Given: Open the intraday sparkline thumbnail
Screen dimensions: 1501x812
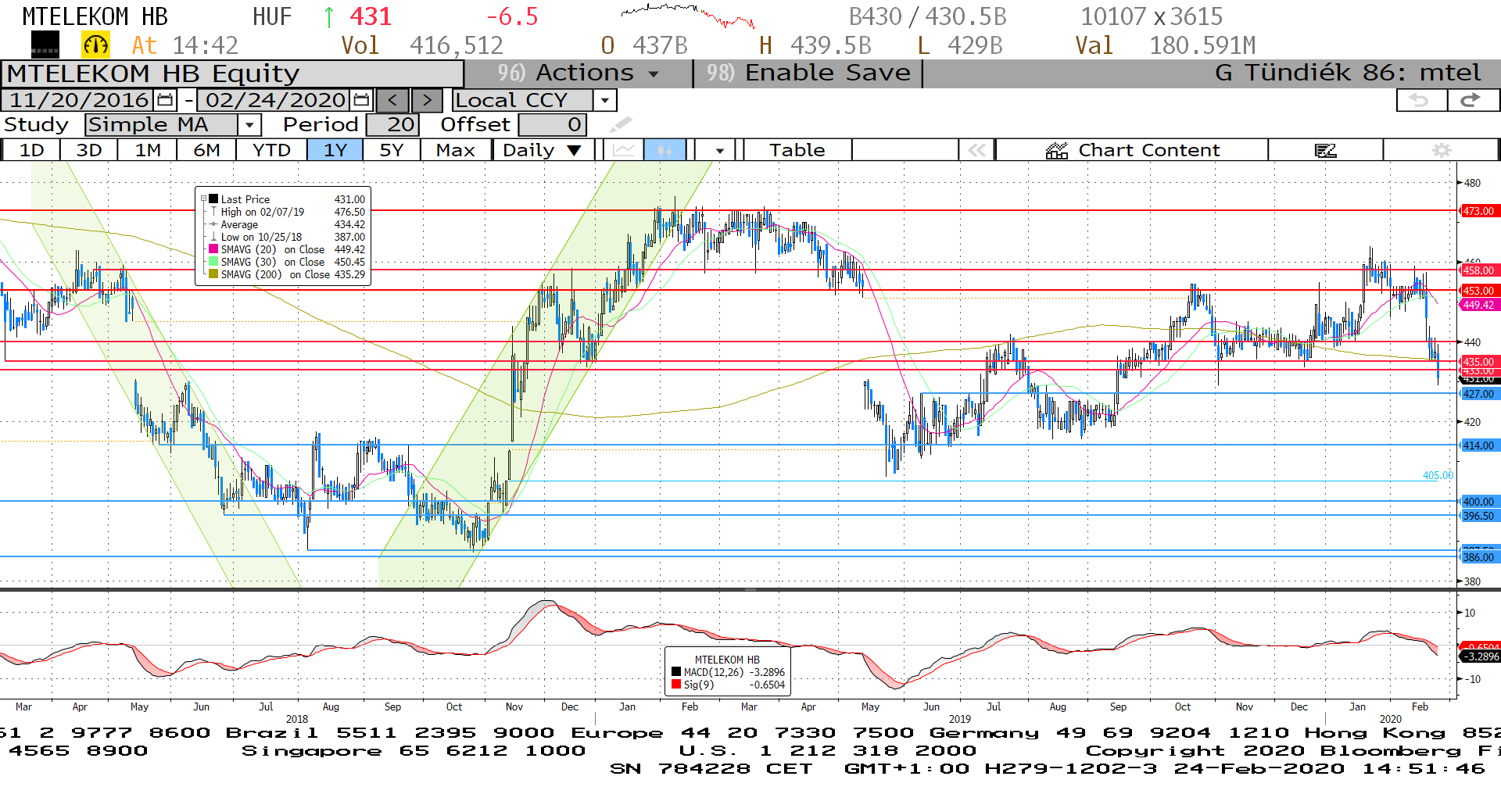Looking at the screenshot, I should click(x=688, y=16).
